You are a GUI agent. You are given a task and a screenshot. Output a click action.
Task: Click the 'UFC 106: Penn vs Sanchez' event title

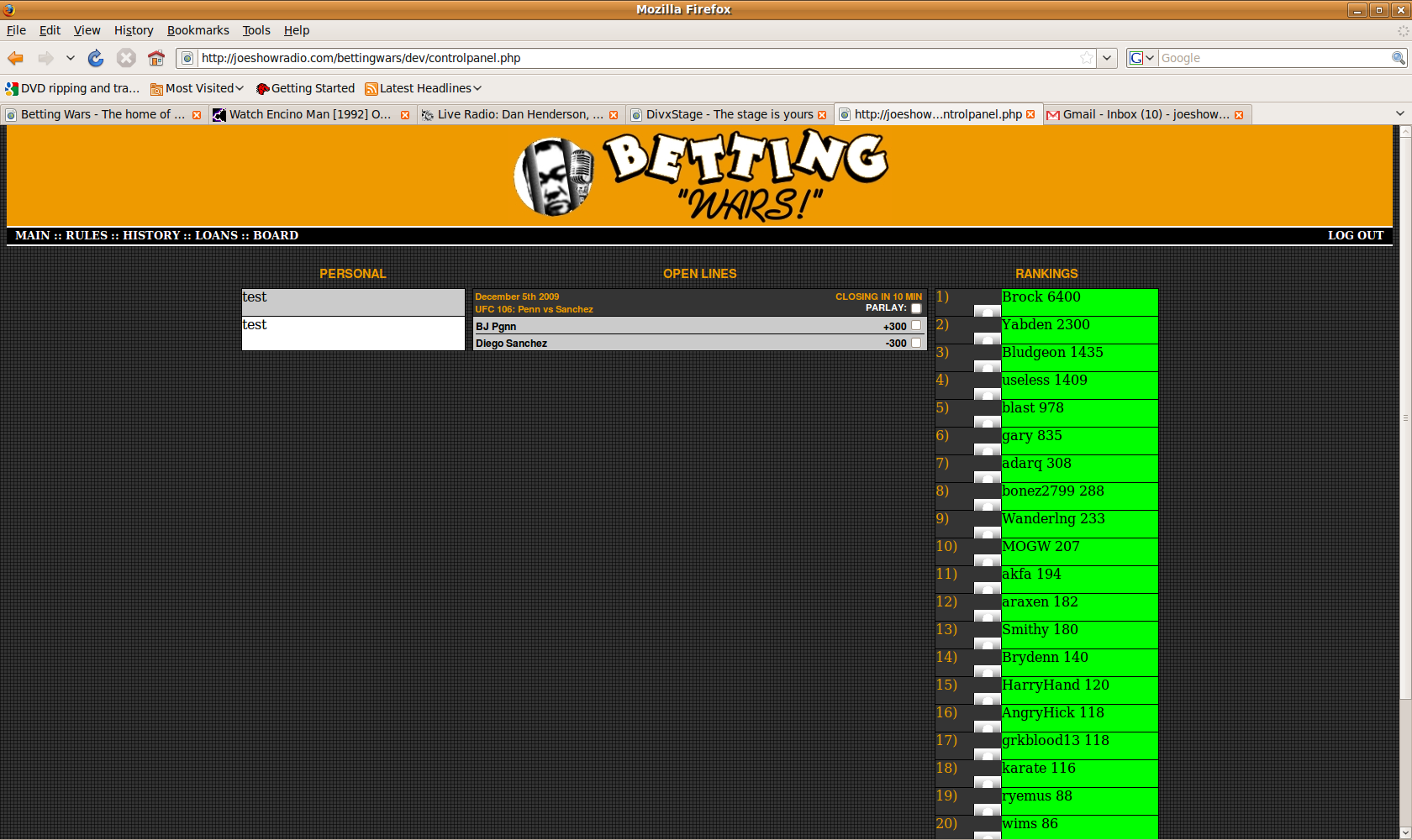point(534,309)
